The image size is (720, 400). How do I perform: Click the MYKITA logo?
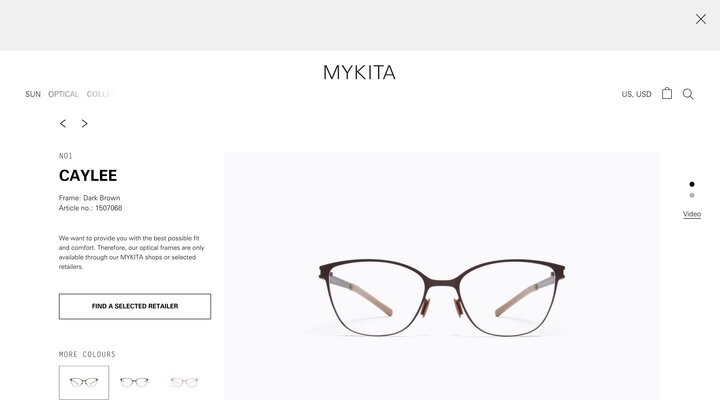[x=359, y=73]
